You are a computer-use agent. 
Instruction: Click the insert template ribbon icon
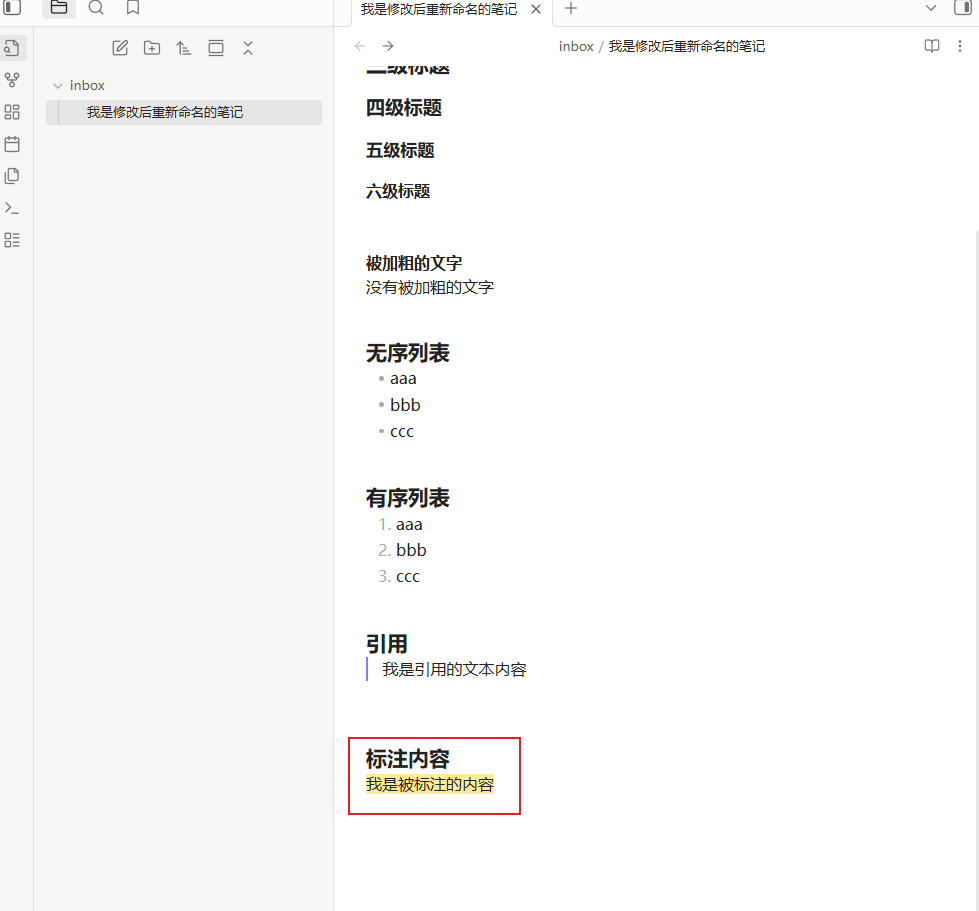(12, 176)
